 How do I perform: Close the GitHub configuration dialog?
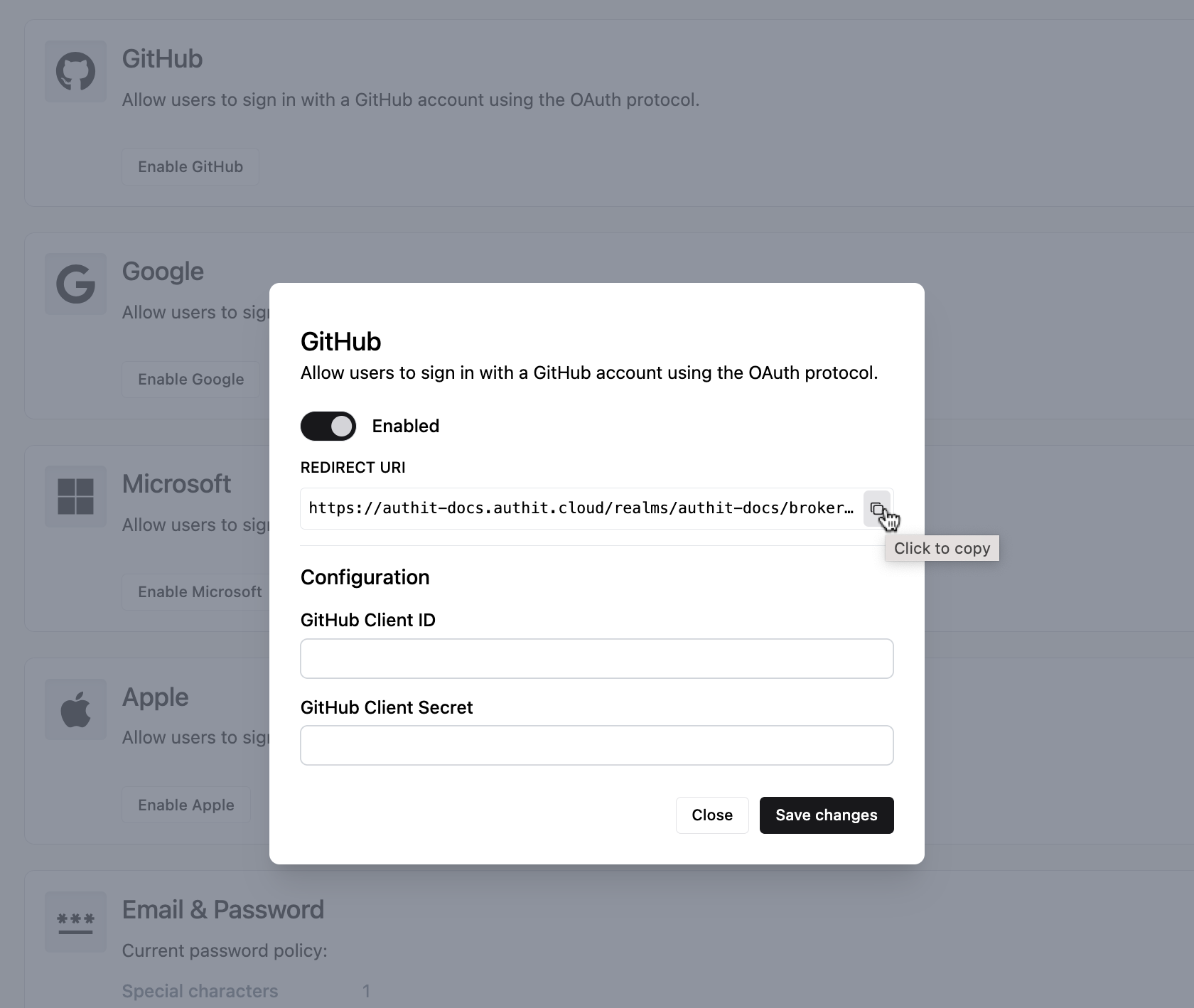tap(711, 815)
